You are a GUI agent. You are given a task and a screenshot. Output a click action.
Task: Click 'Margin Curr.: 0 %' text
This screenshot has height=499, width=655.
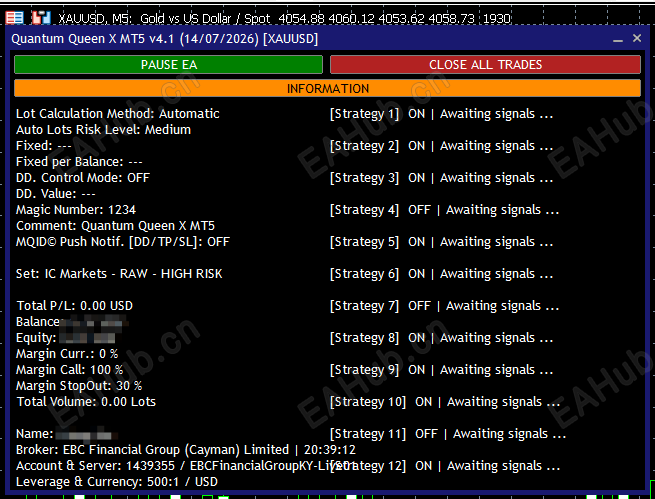point(67,354)
